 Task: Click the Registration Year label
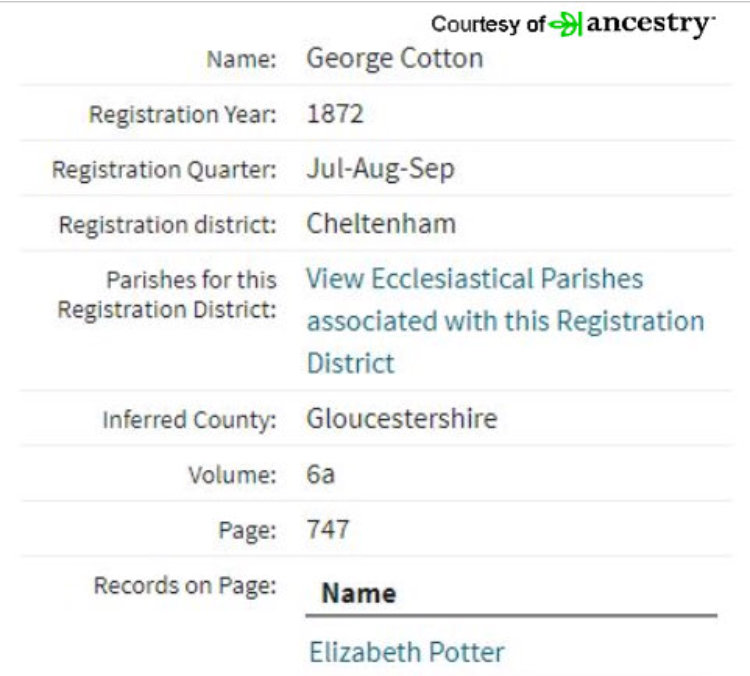coord(183,114)
